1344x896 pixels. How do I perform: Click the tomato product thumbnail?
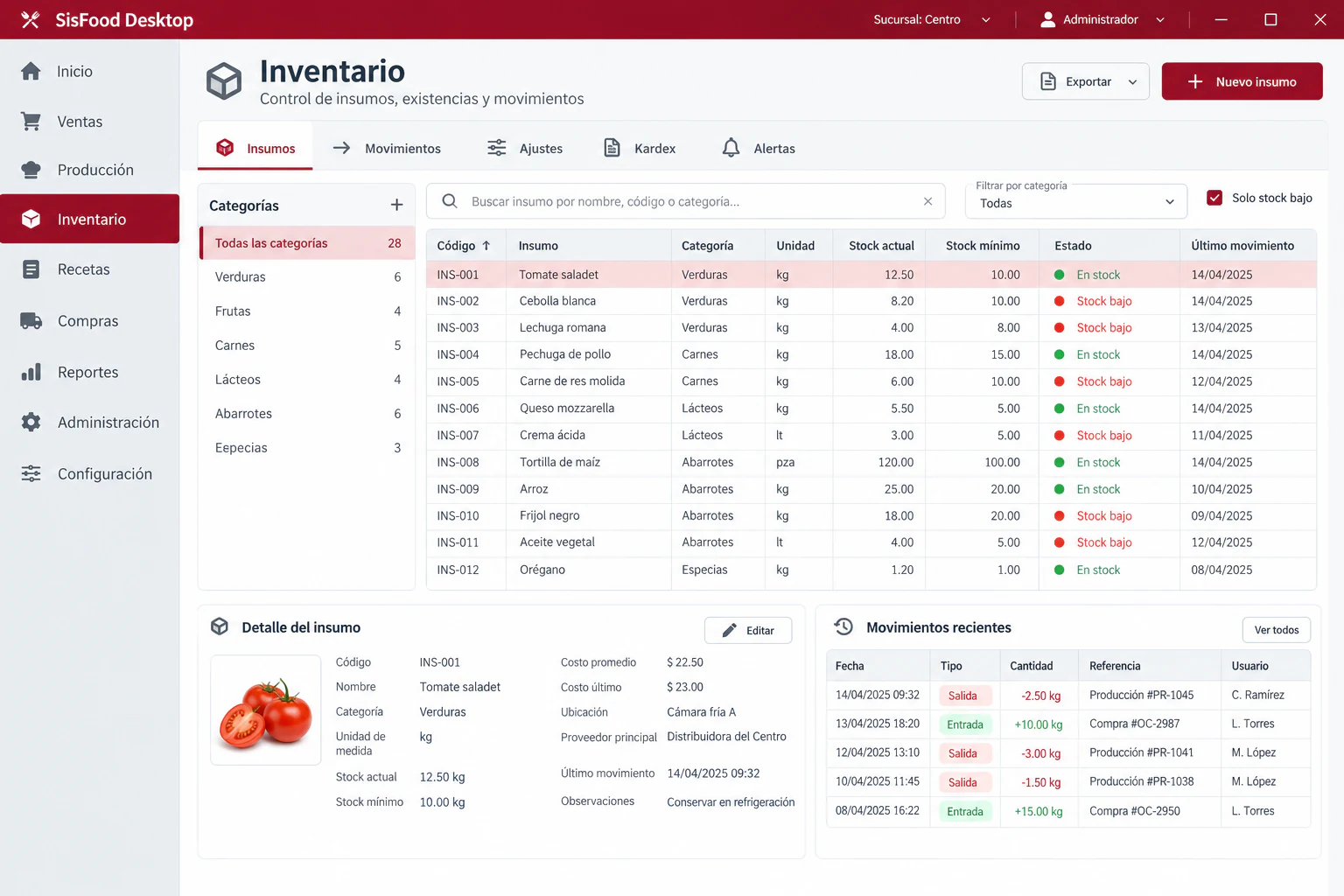[x=266, y=710]
